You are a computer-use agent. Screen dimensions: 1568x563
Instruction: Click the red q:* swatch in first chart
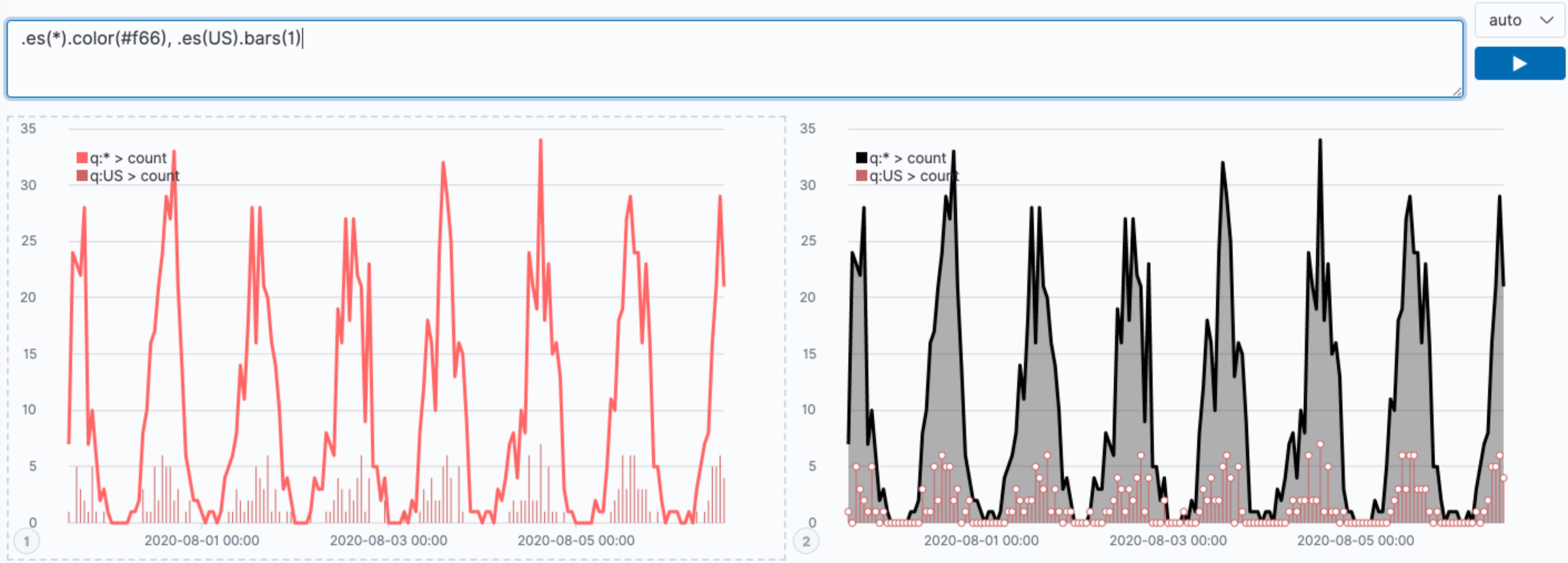click(82, 158)
